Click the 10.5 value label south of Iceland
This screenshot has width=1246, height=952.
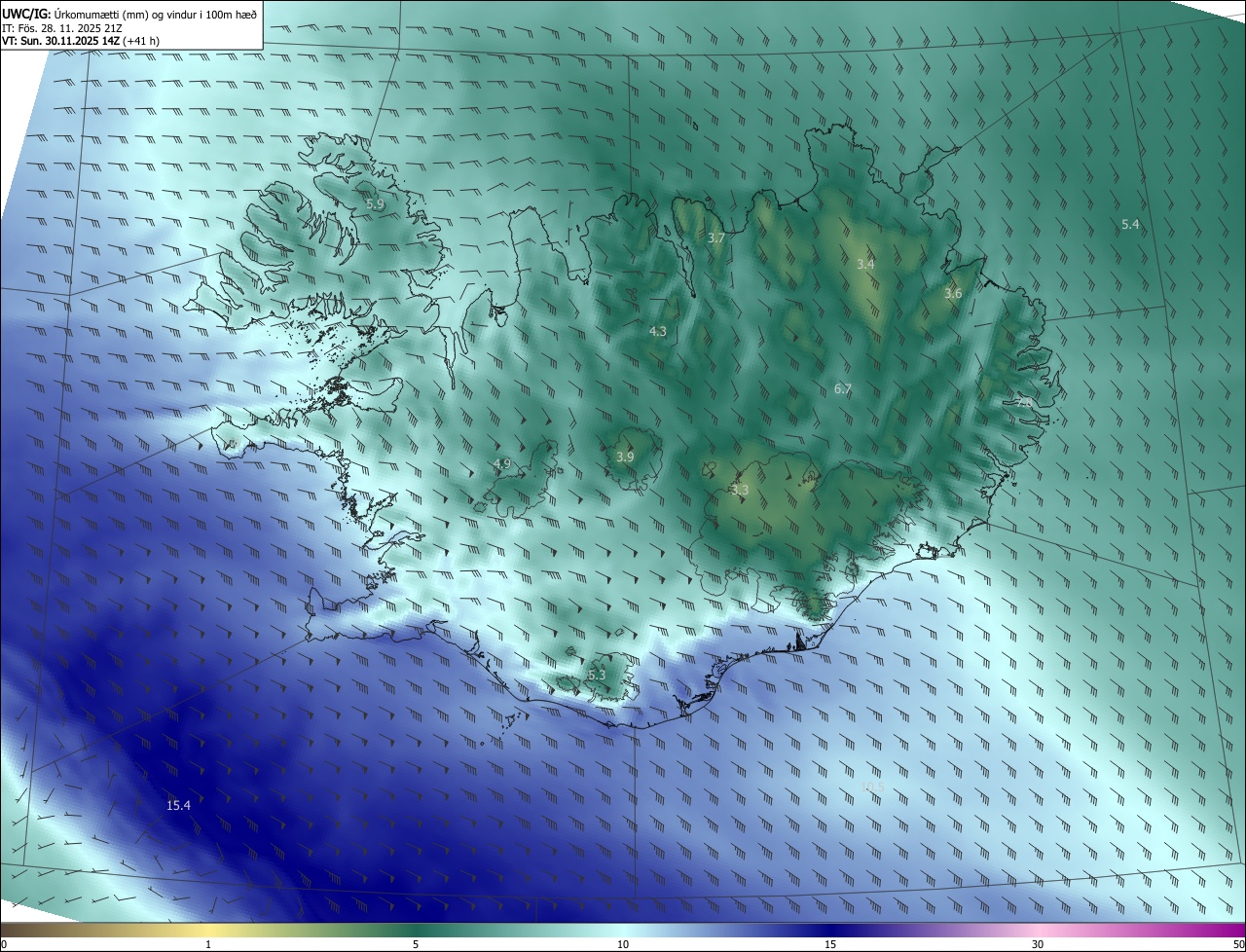pos(873,787)
